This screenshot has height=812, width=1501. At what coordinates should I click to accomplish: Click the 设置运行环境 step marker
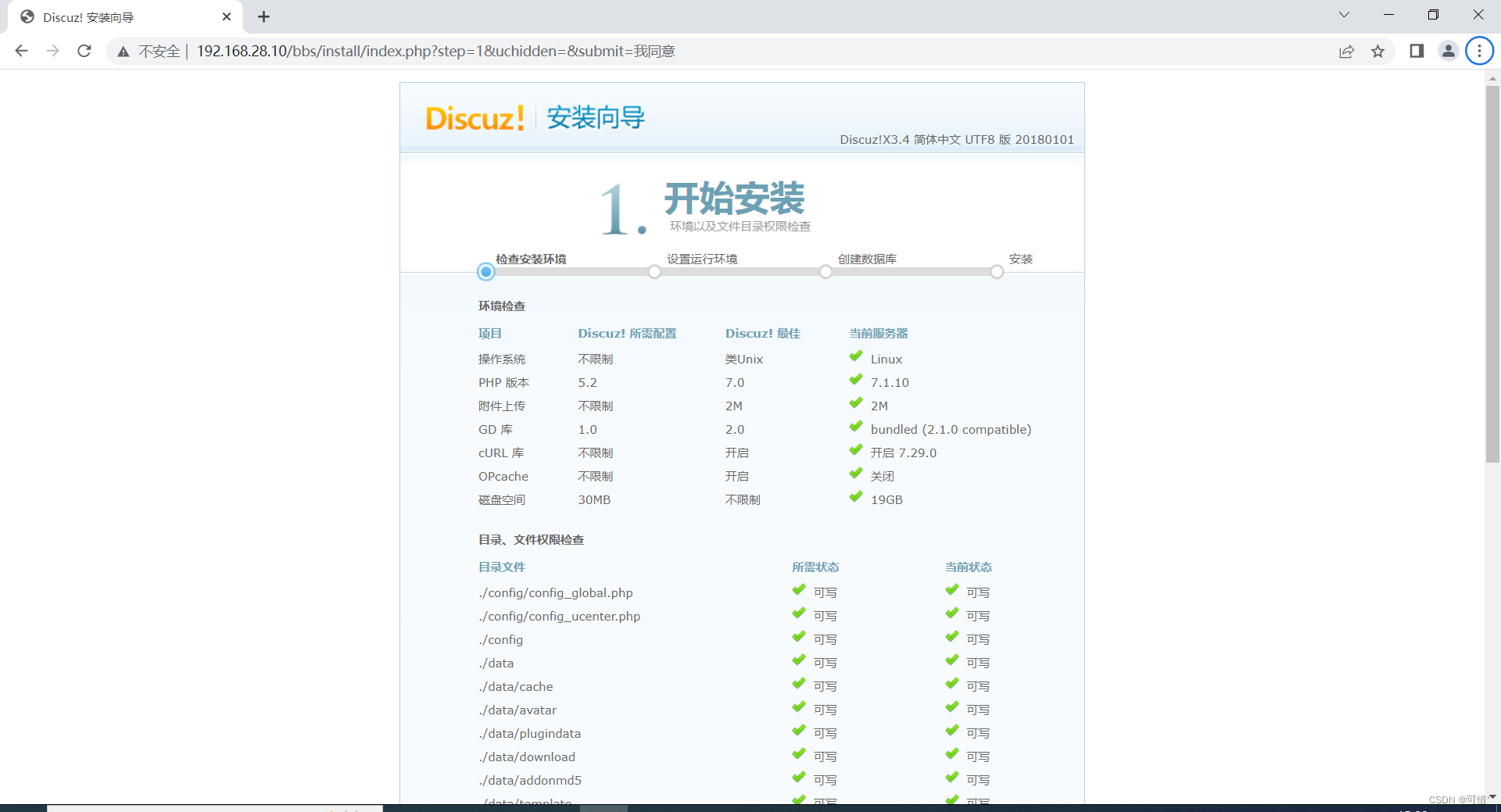[654, 272]
